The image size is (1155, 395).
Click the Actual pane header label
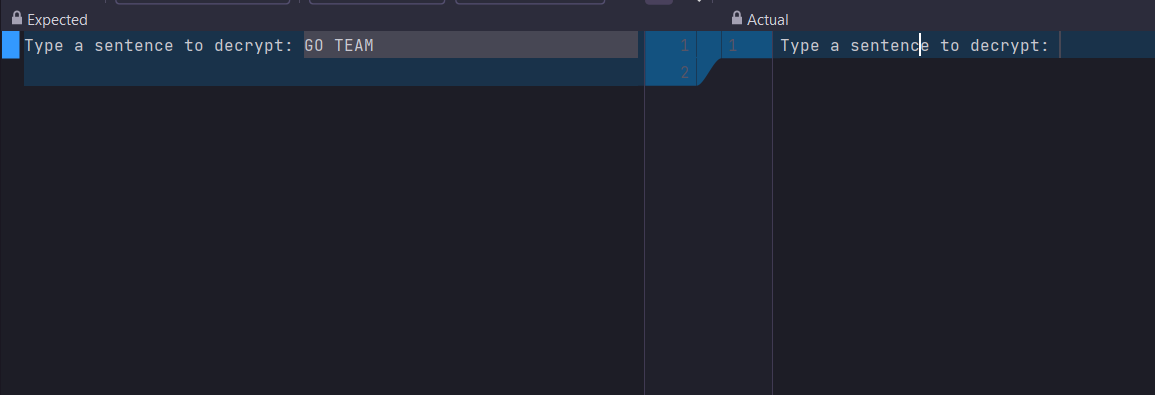[768, 20]
